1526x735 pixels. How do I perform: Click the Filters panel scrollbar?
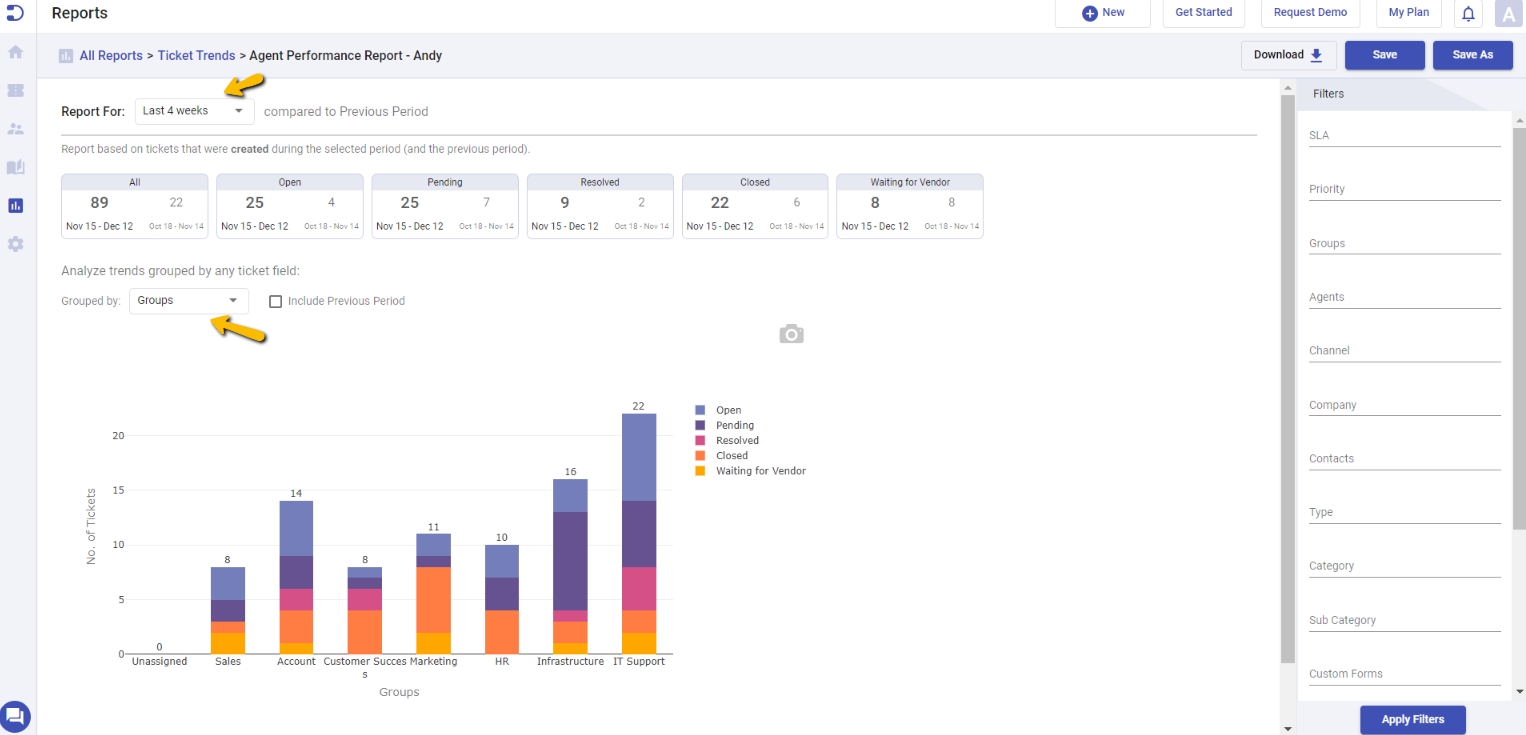[1519, 328]
